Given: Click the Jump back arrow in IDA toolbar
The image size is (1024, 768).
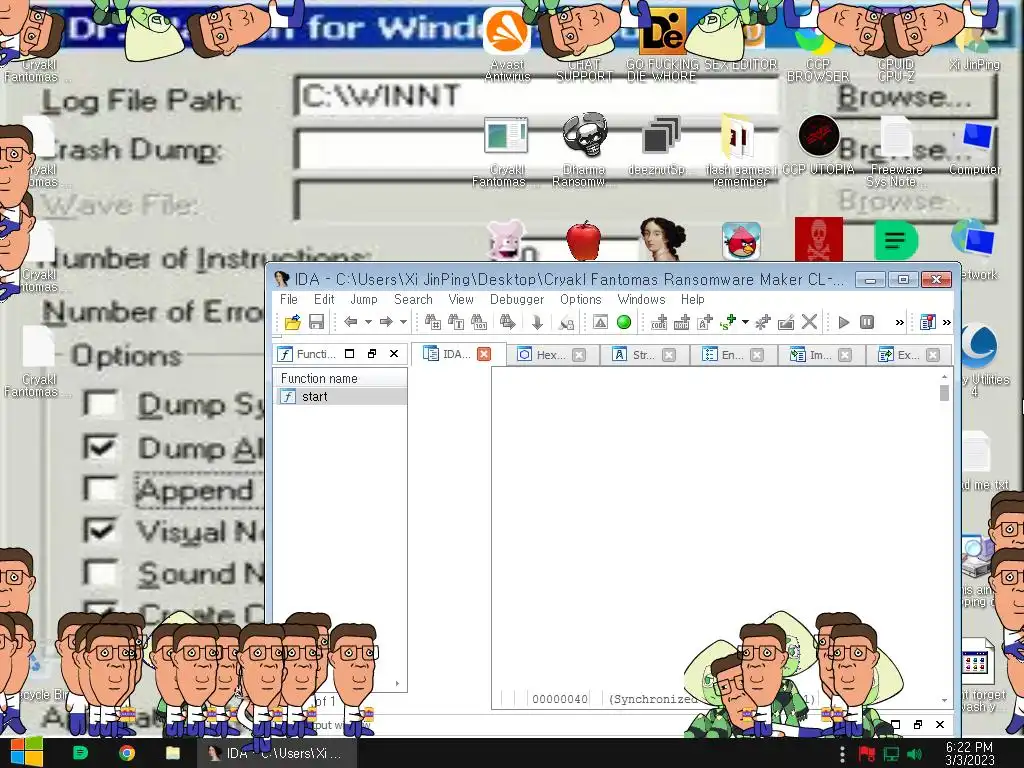Looking at the screenshot, I should [x=351, y=322].
